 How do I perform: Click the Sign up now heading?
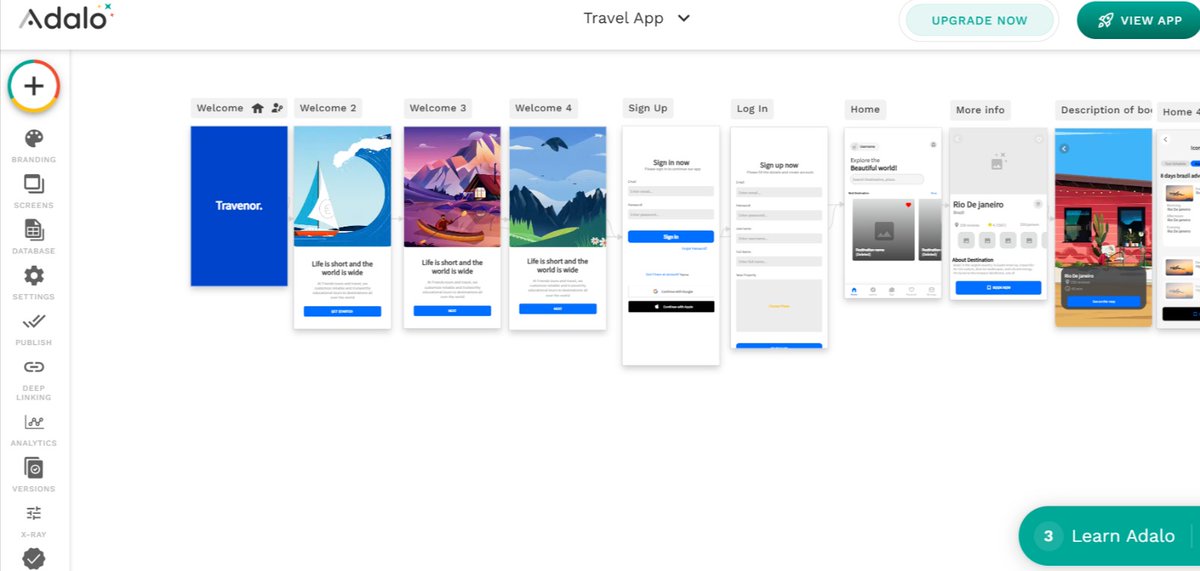pyautogui.click(x=779, y=165)
